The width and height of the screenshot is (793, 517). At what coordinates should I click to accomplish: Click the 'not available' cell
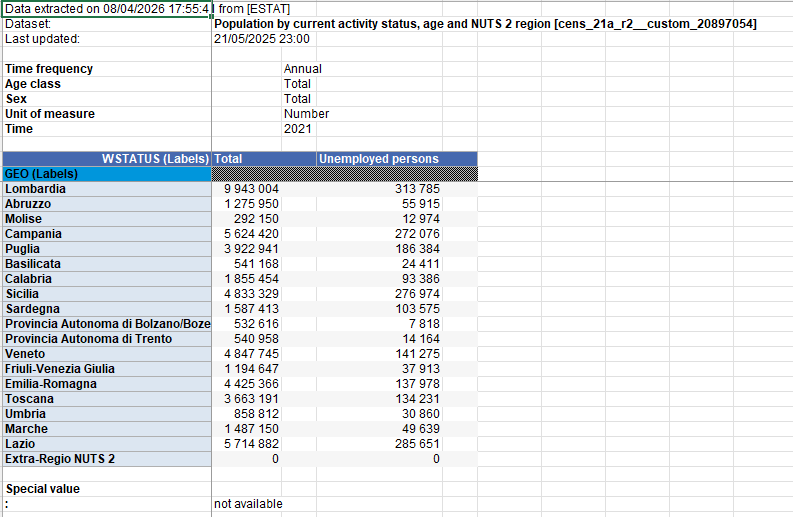(248, 504)
